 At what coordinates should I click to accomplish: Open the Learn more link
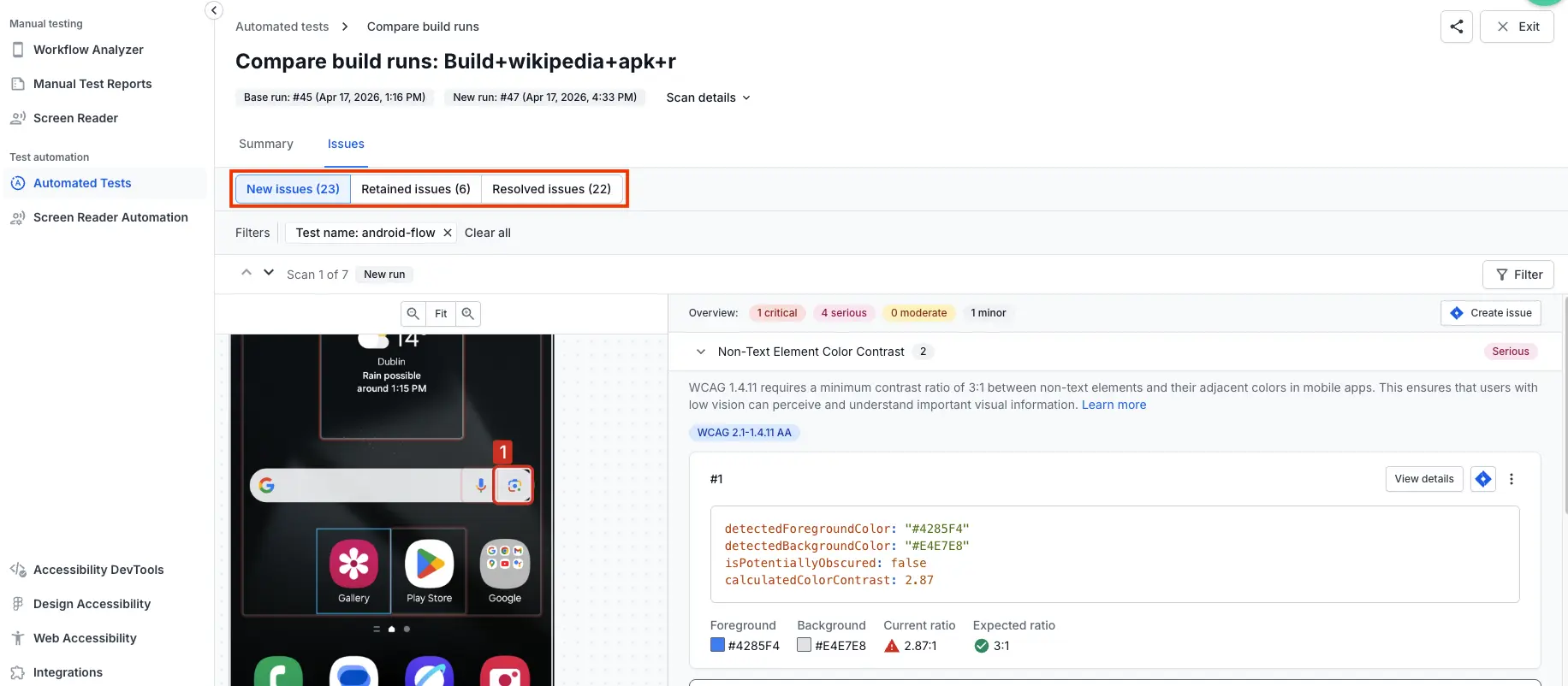point(1114,405)
